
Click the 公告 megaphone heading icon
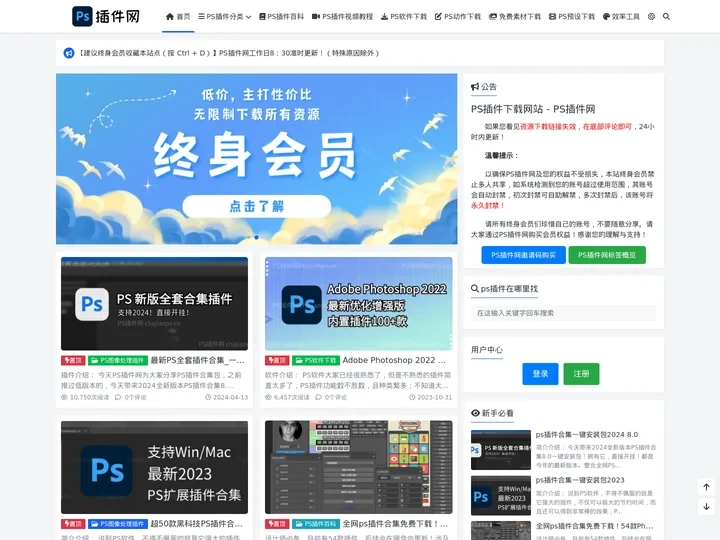click(475, 86)
